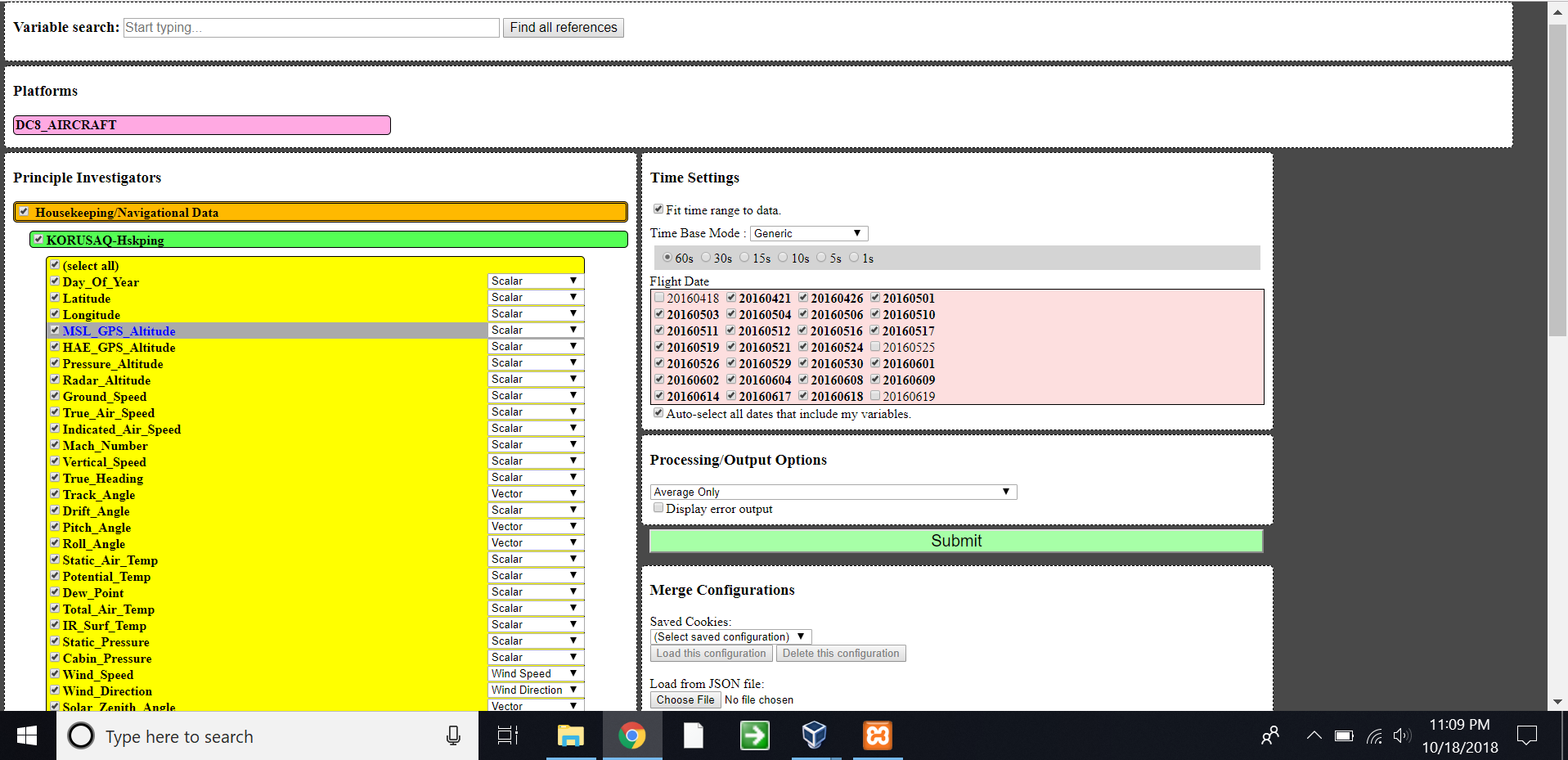Toggle Auto-select all dates checkbox
The image size is (1568, 760).
click(x=658, y=412)
